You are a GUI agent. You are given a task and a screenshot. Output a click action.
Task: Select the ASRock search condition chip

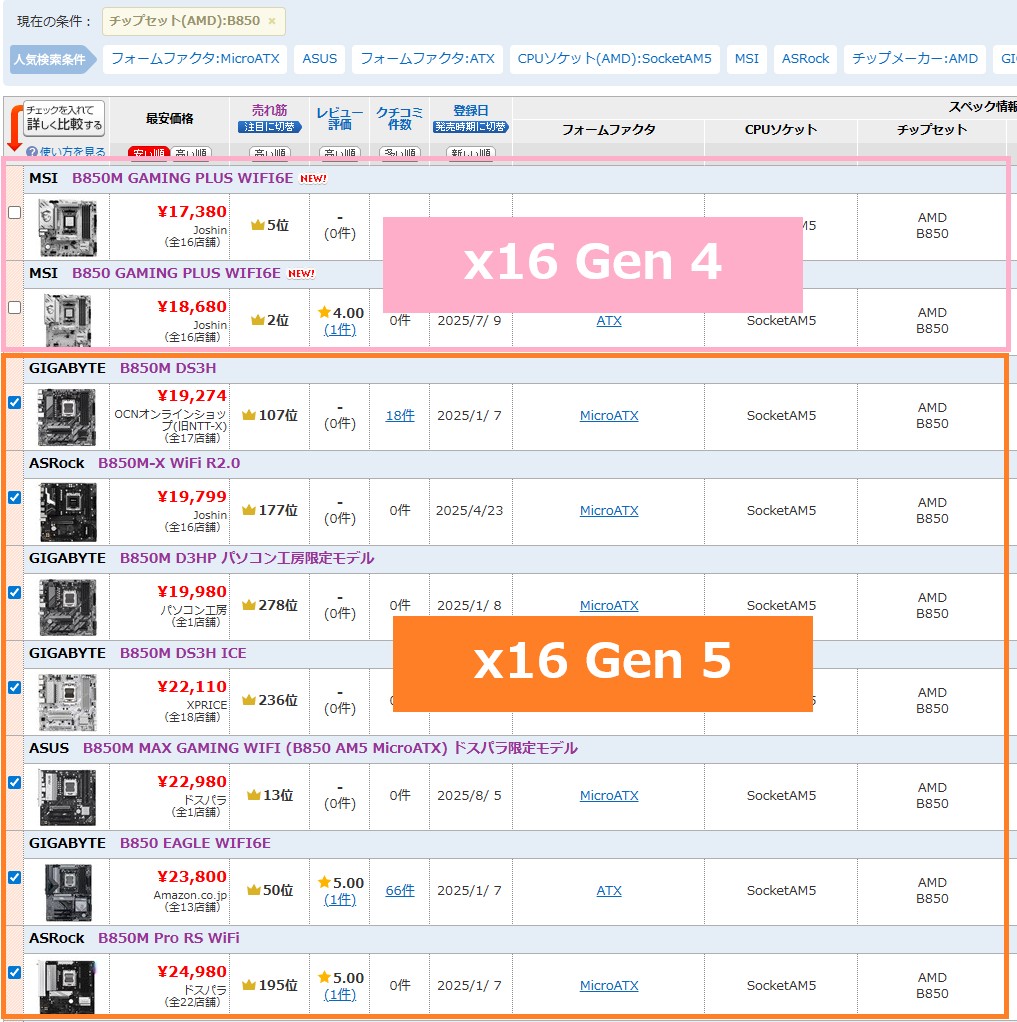(805, 59)
